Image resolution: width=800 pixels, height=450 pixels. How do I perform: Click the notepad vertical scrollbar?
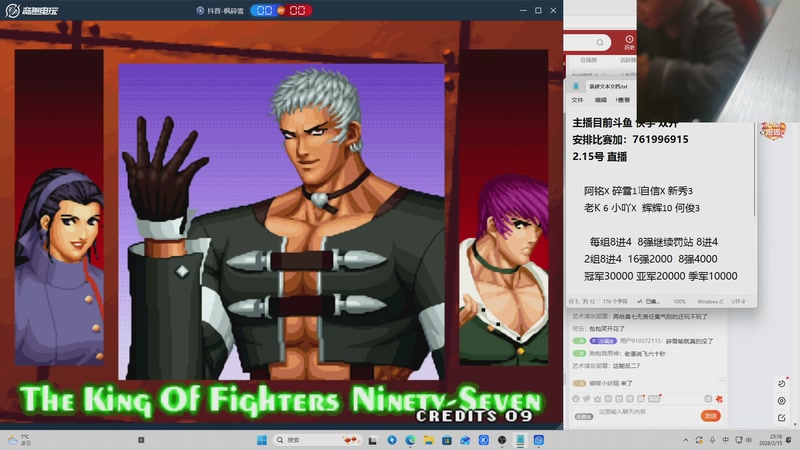pos(755,168)
